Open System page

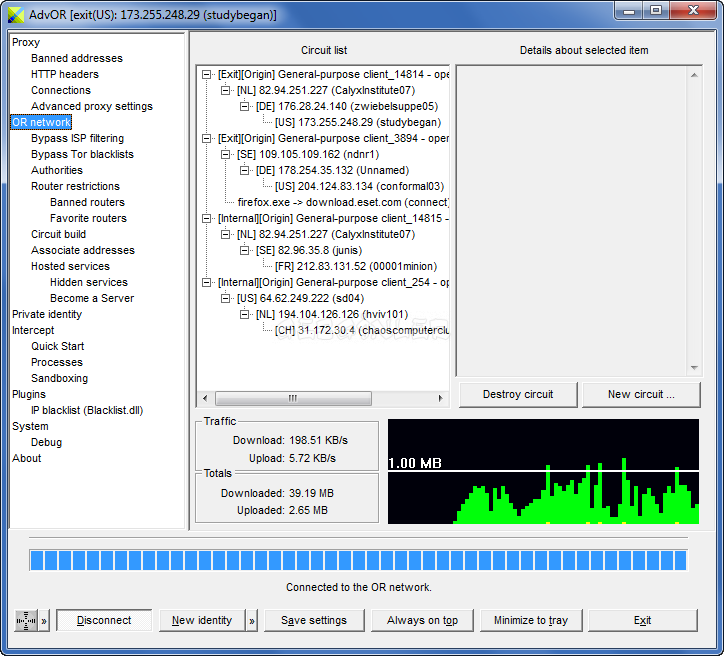click(30, 427)
